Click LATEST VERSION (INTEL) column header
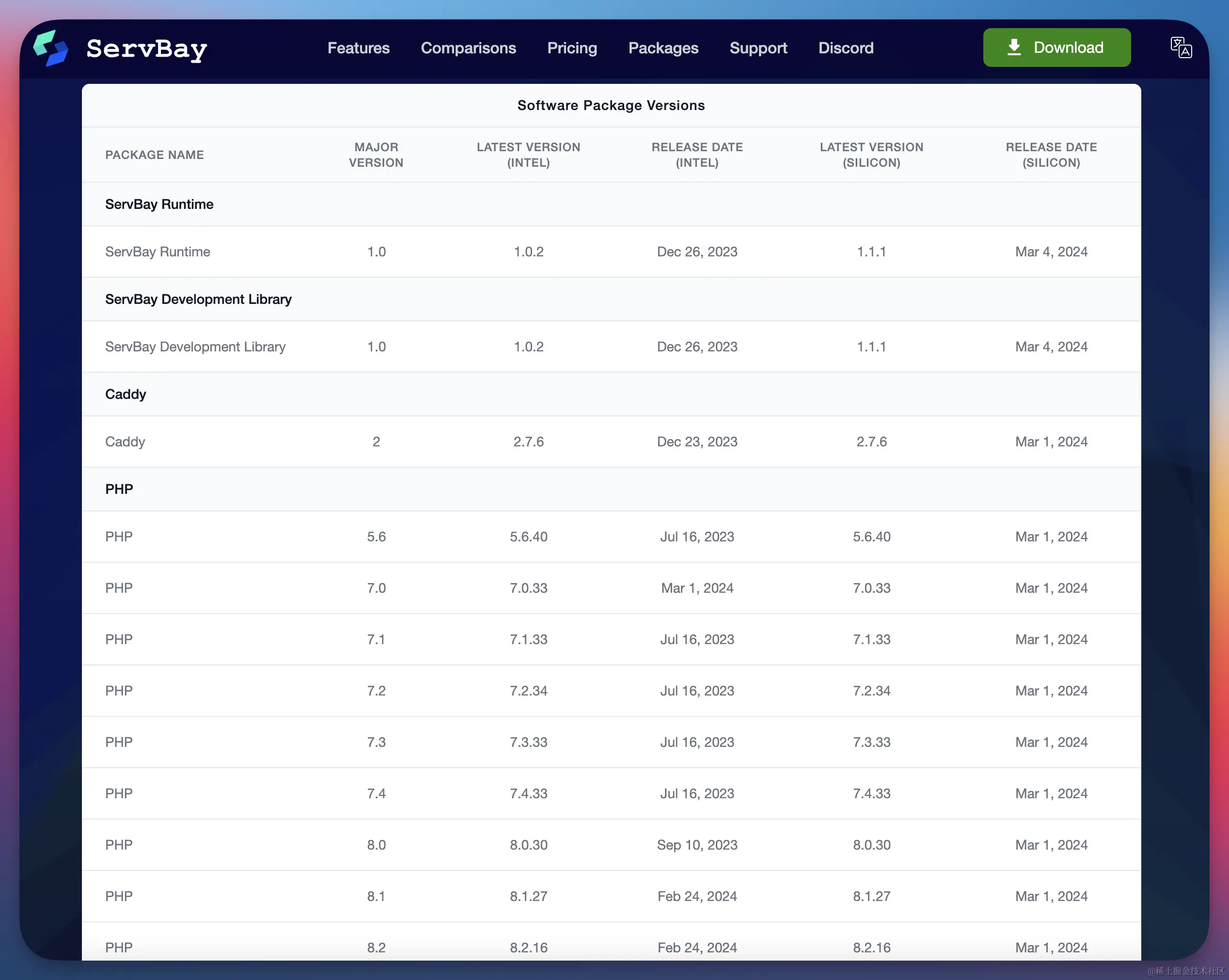The height and width of the screenshot is (980, 1229). pos(528,155)
